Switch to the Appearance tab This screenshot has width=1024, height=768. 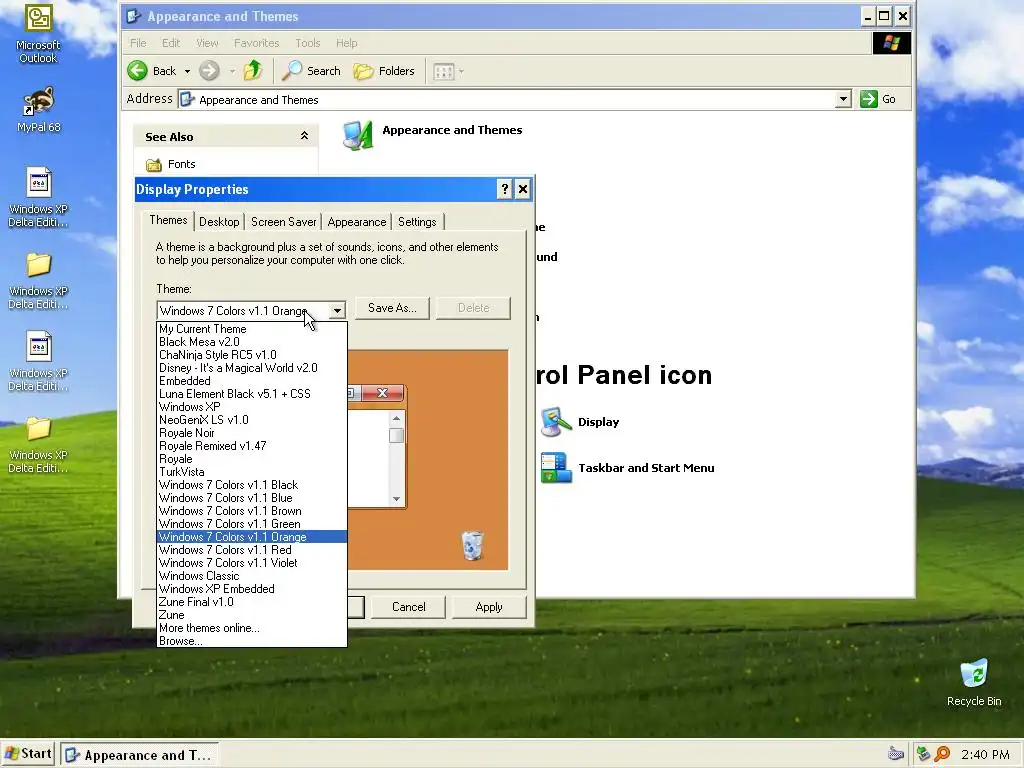click(357, 222)
